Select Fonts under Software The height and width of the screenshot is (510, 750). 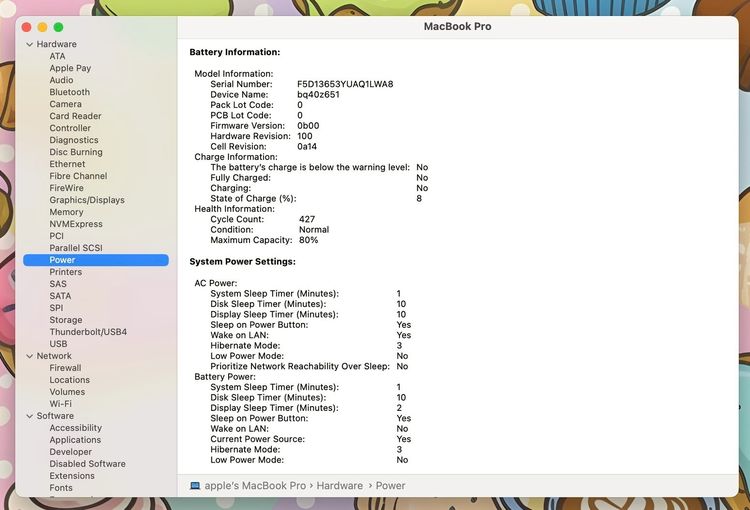[x=61, y=488]
